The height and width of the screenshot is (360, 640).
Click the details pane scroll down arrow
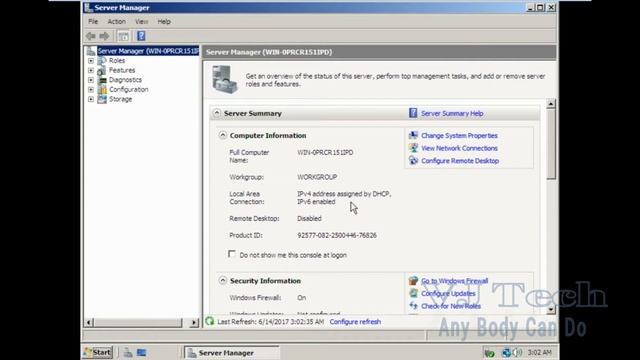(x=551, y=309)
